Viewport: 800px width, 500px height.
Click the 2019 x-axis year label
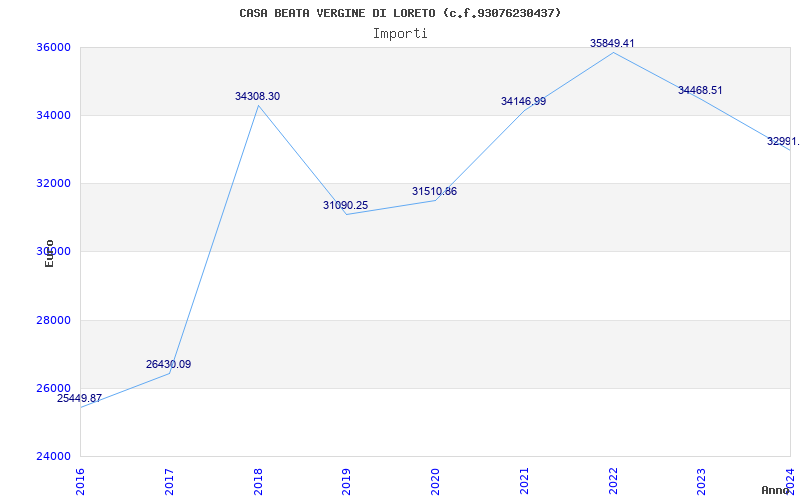coord(346,481)
